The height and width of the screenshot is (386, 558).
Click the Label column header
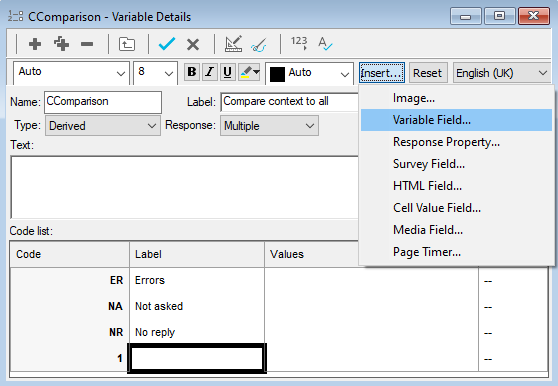197,254
